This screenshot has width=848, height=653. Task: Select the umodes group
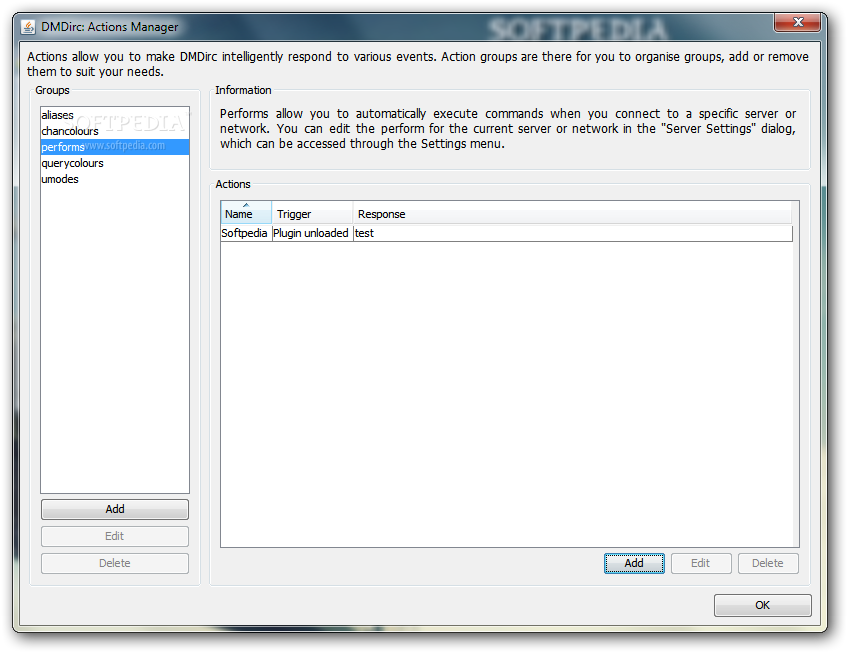tap(115, 179)
